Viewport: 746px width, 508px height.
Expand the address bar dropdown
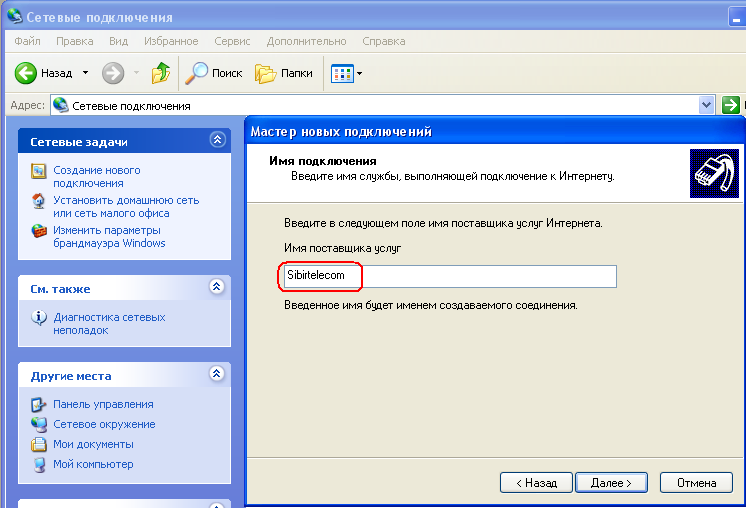707,105
